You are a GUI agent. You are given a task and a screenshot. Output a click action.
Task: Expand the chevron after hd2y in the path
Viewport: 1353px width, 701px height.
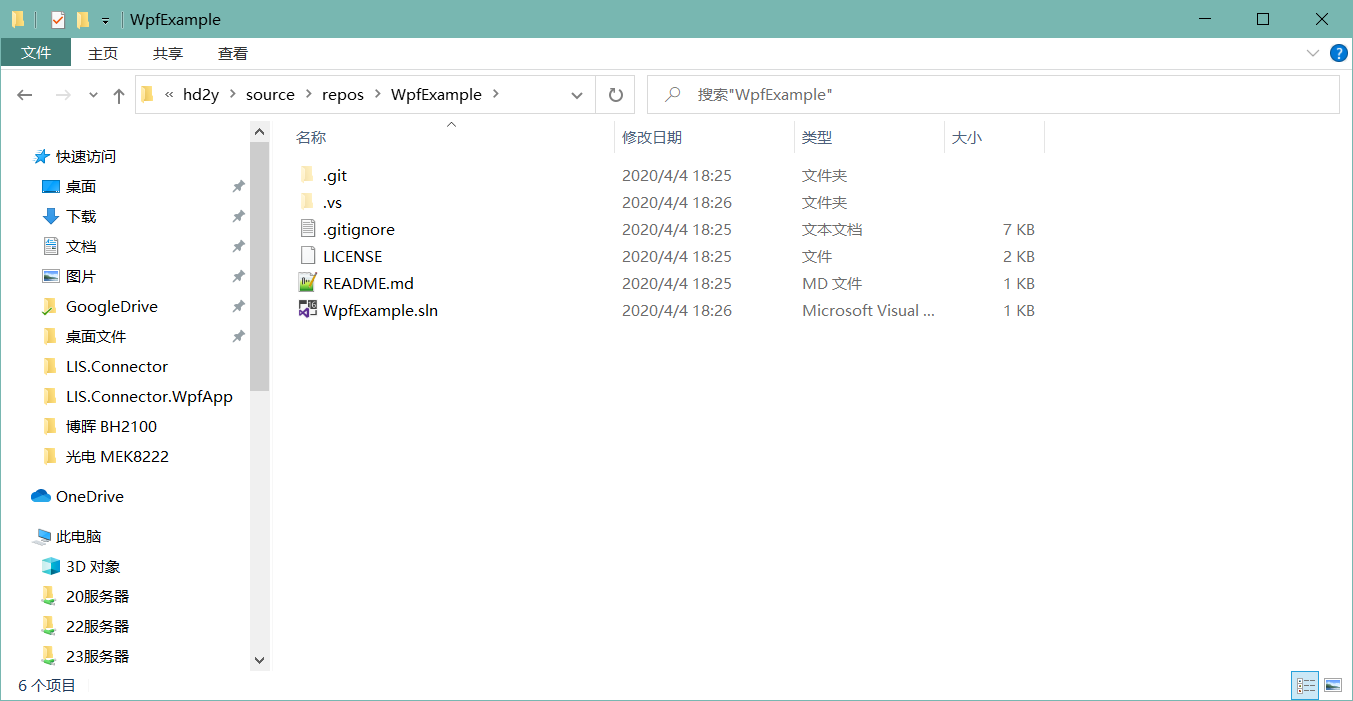[x=232, y=95]
